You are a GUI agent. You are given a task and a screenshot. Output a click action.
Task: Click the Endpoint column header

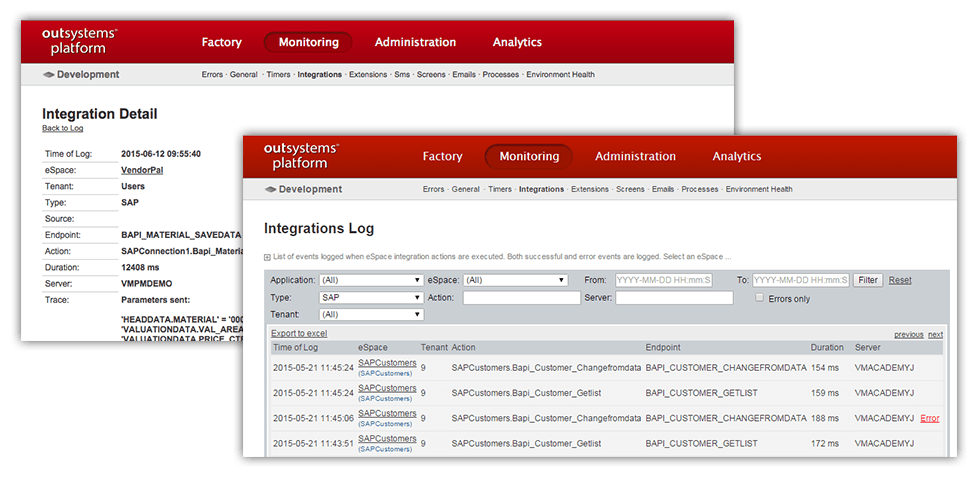[663, 347]
